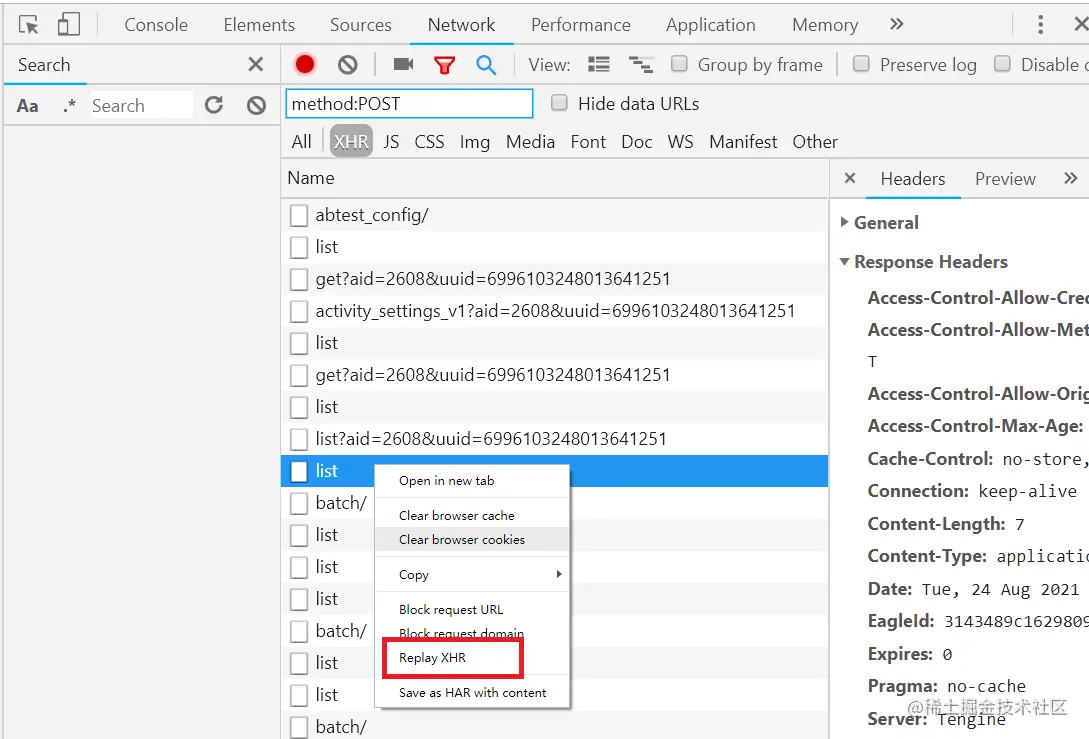Filter requests by Media
The image size is (1089, 739).
[530, 142]
